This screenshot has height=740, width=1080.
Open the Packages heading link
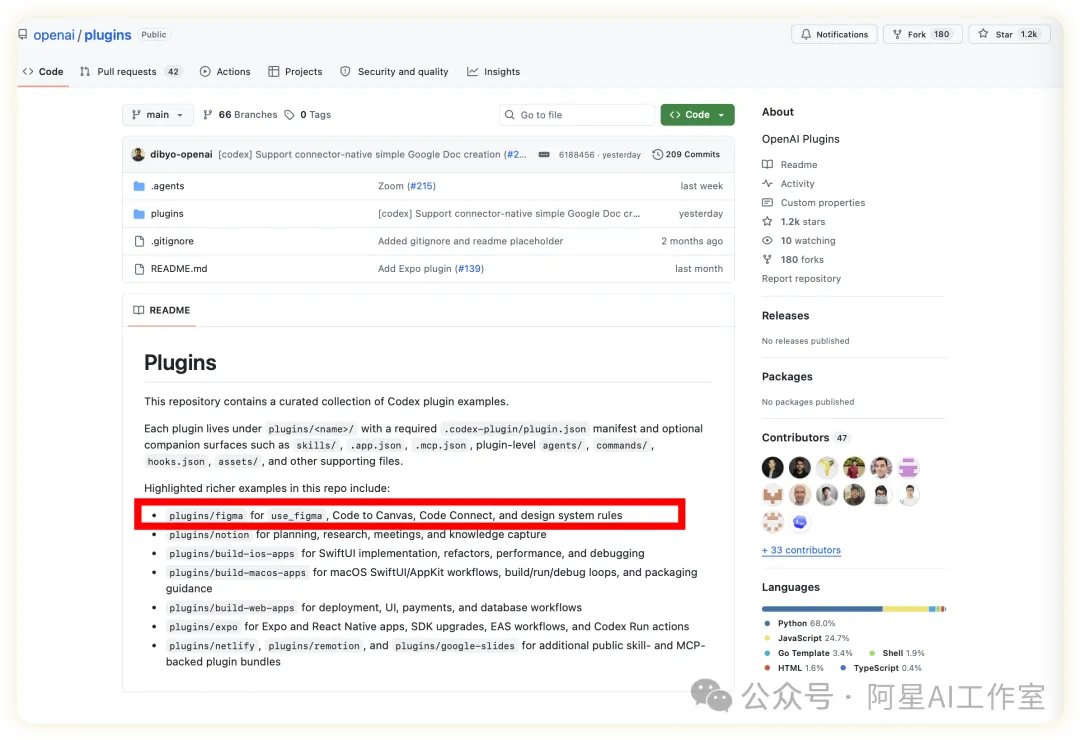tap(787, 377)
